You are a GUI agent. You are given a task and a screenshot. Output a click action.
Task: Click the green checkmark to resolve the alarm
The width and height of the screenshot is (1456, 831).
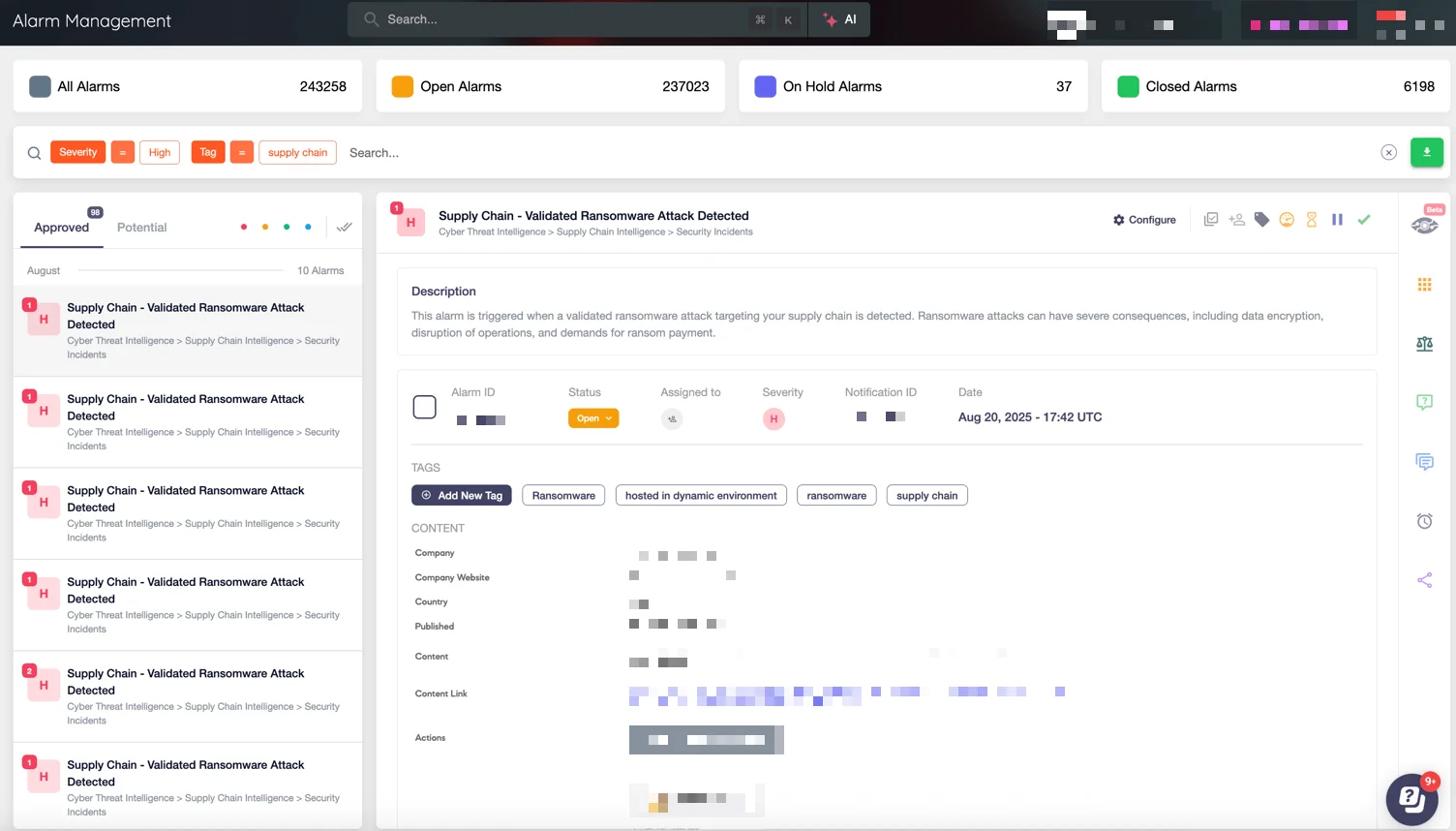(x=1364, y=220)
